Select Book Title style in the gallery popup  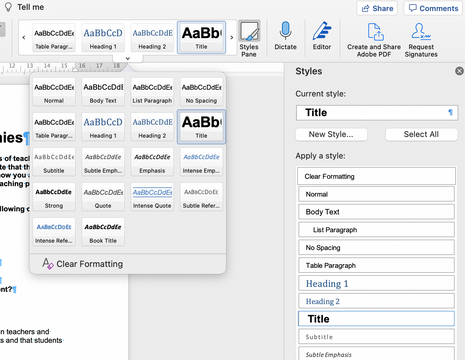coord(103,232)
